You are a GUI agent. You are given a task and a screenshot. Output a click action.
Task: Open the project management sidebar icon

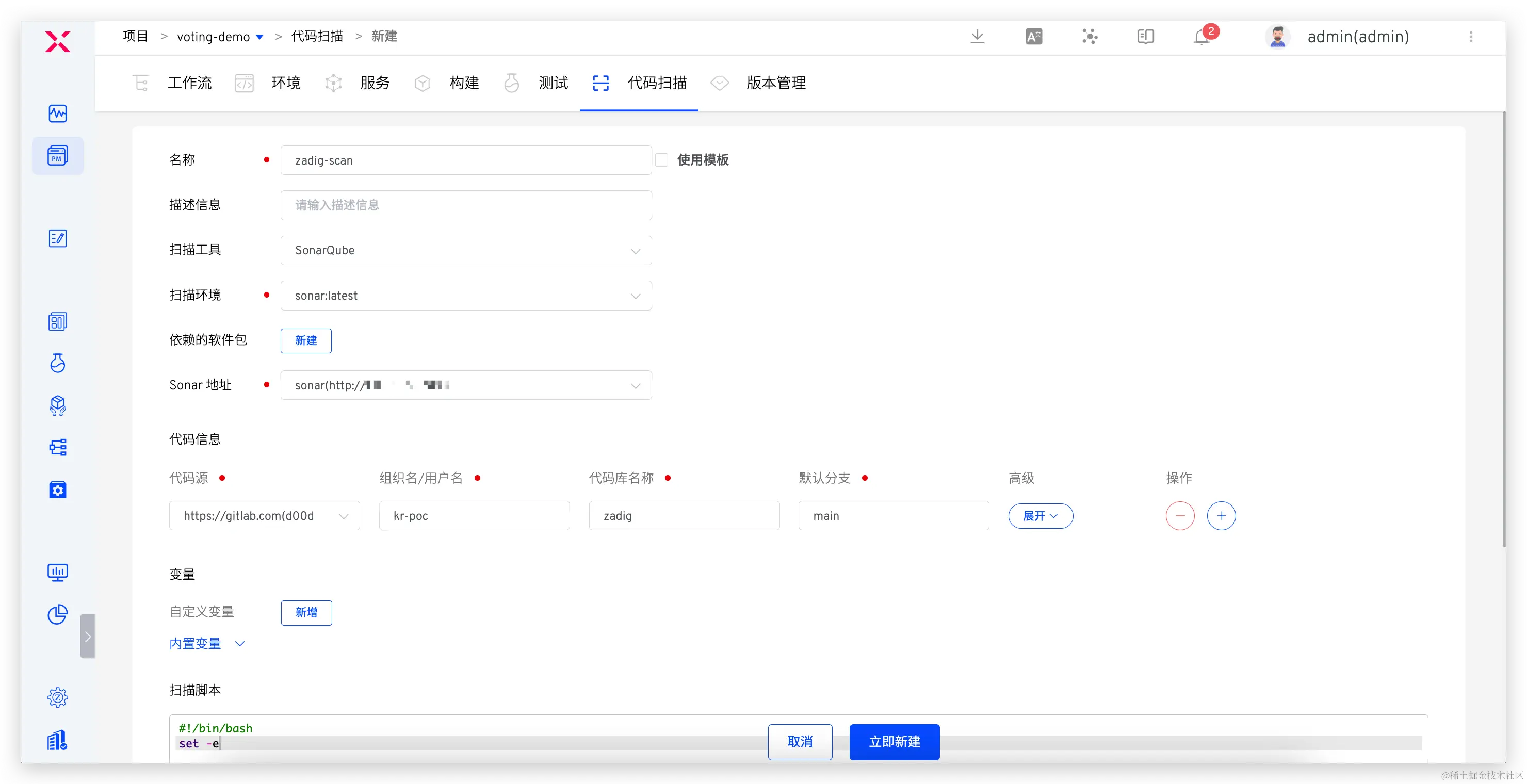tap(57, 156)
